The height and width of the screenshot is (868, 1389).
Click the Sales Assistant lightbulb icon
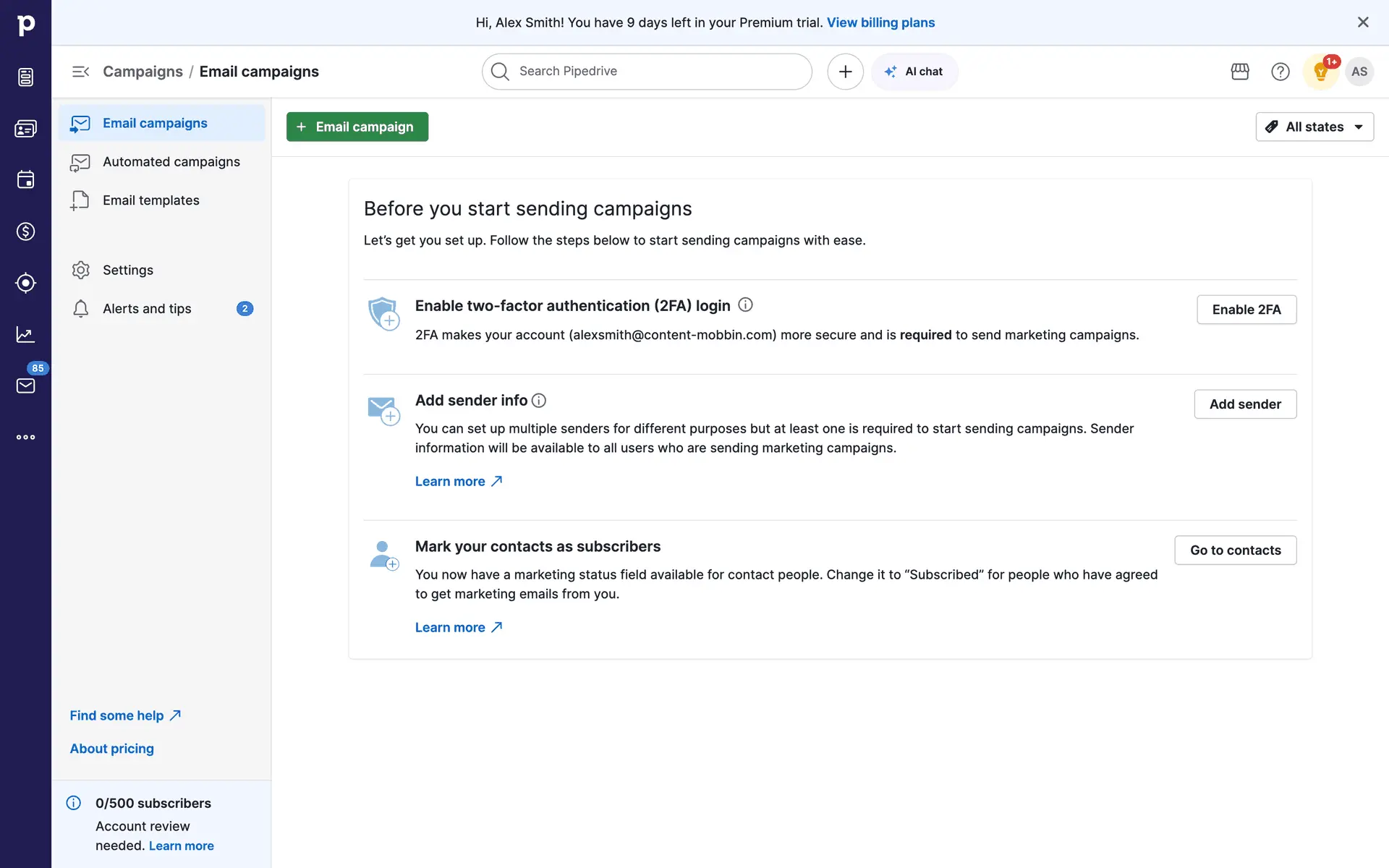[1320, 72]
